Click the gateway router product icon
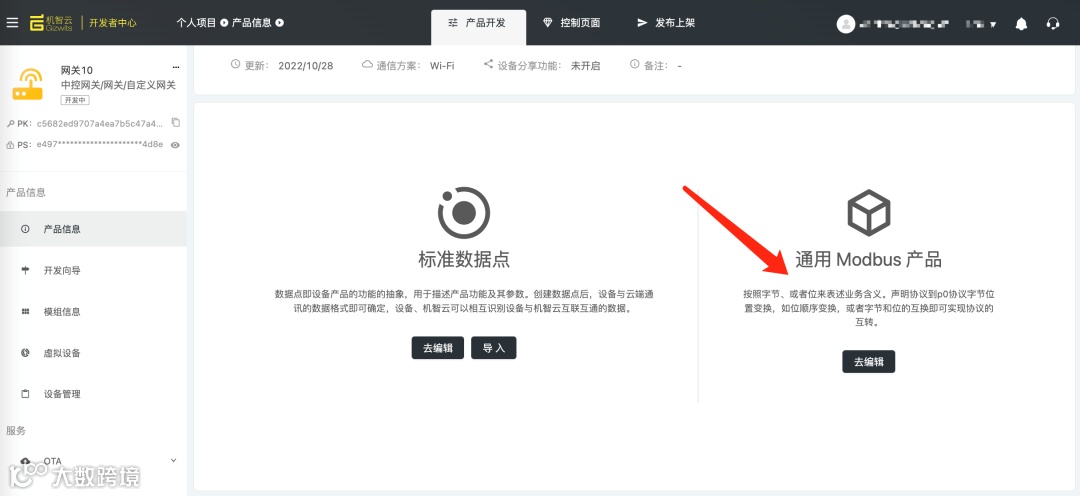The height and width of the screenshot is (496, 1080). click(28, 85)
